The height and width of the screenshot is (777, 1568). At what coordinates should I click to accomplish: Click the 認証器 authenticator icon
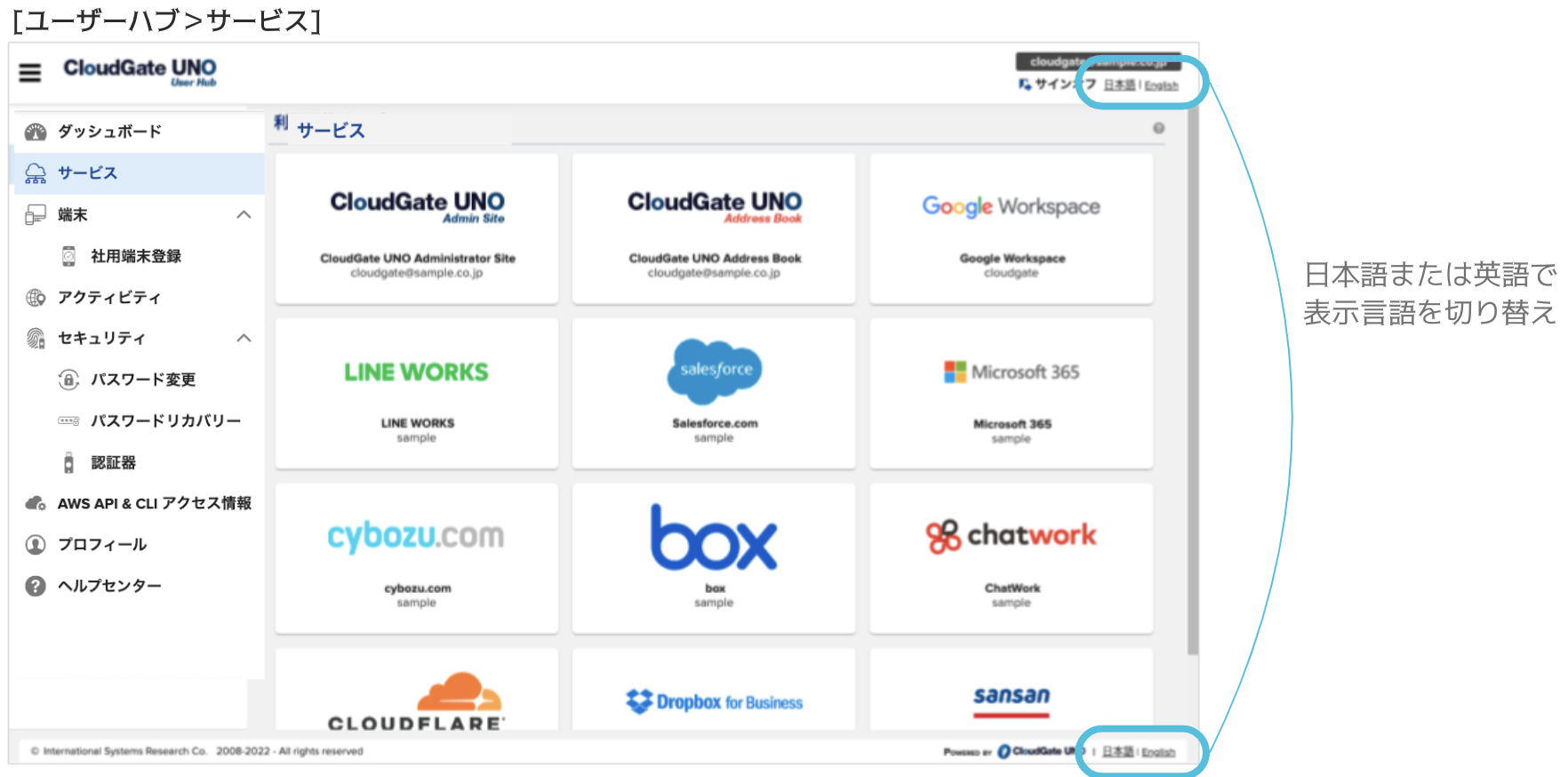pos(68,462)
